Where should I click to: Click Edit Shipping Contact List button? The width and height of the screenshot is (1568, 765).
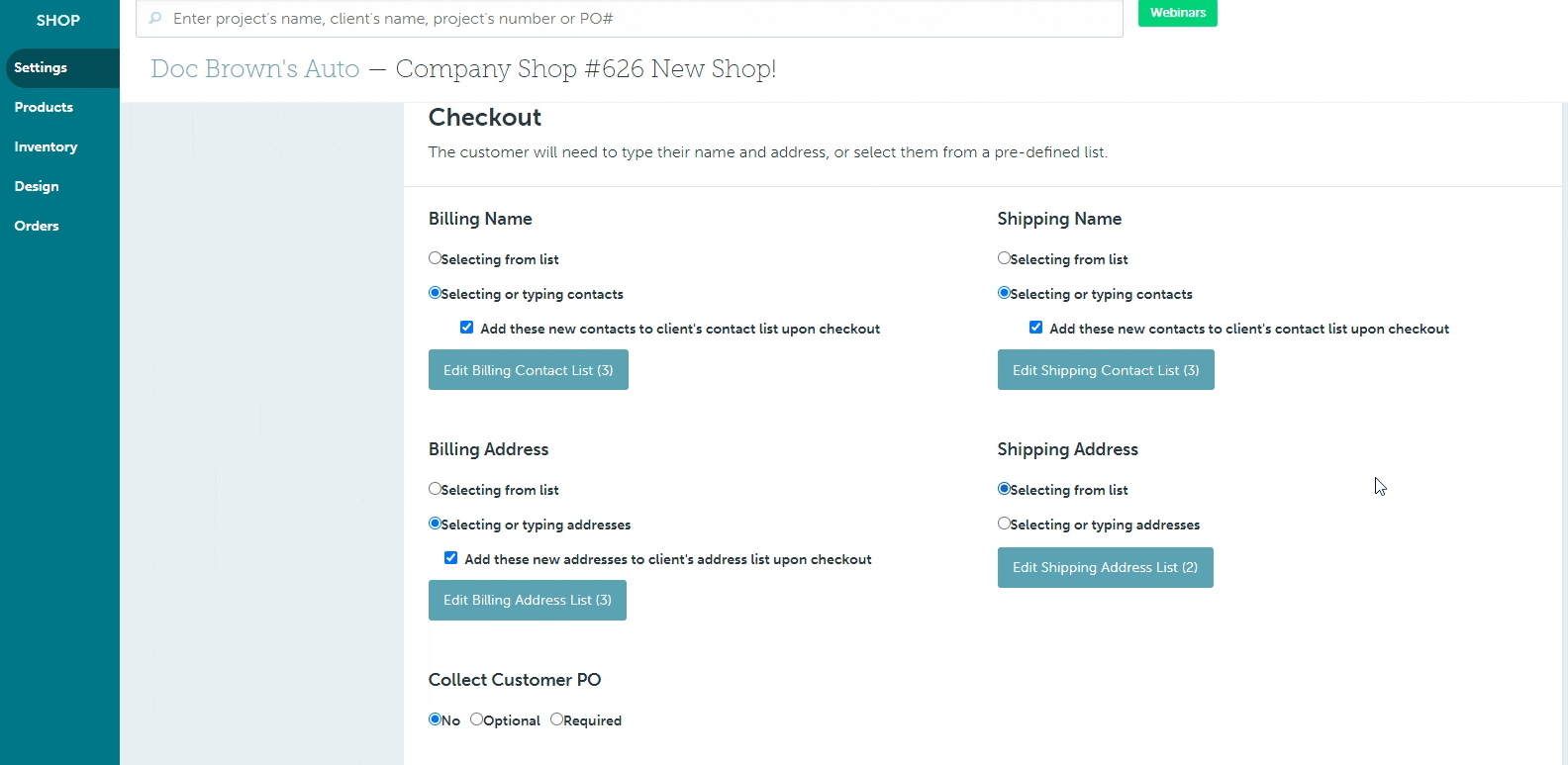pyautogui.click(x=1105, y=370)
